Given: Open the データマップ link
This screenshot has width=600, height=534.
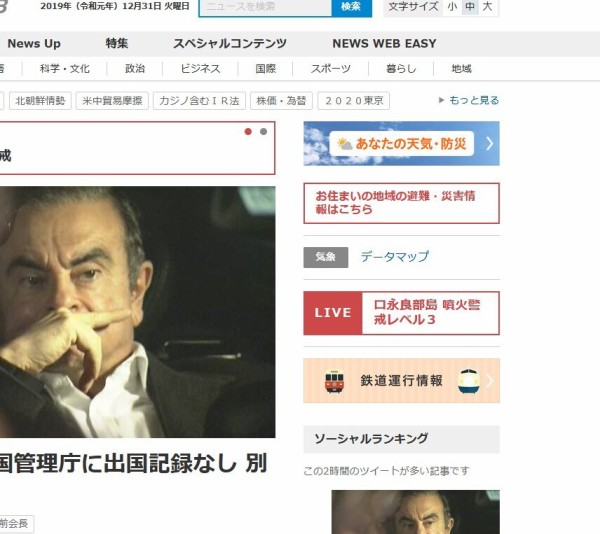Looking at the screenshot, I should (x=395, y=257).
